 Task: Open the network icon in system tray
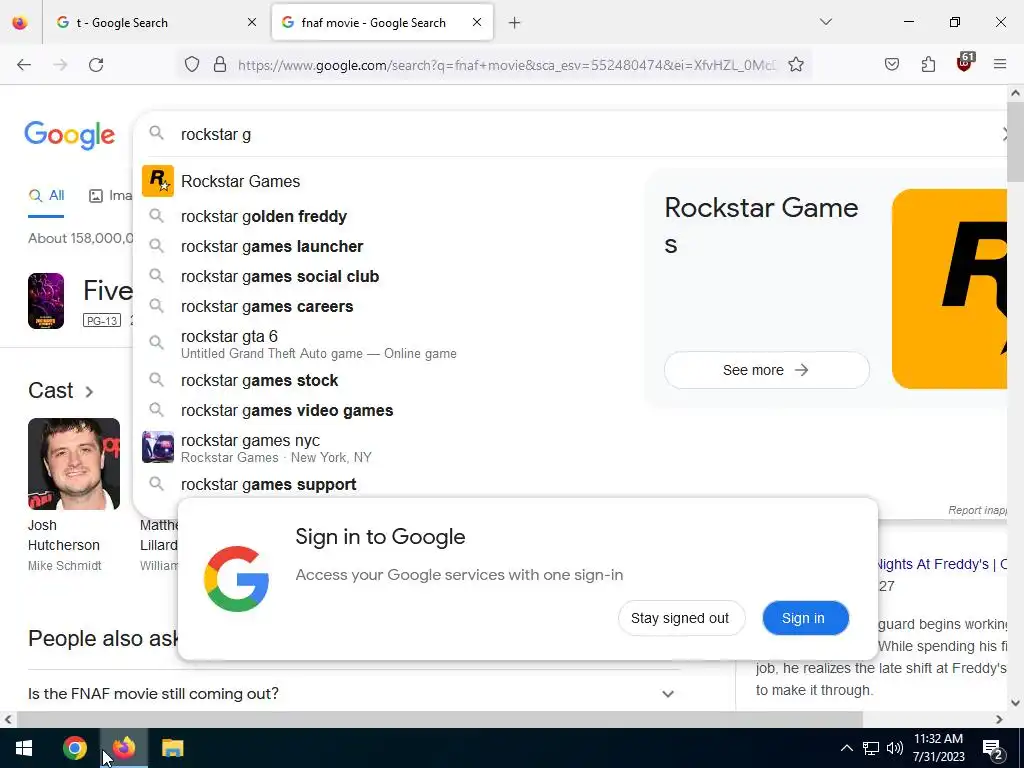(871, 748)
